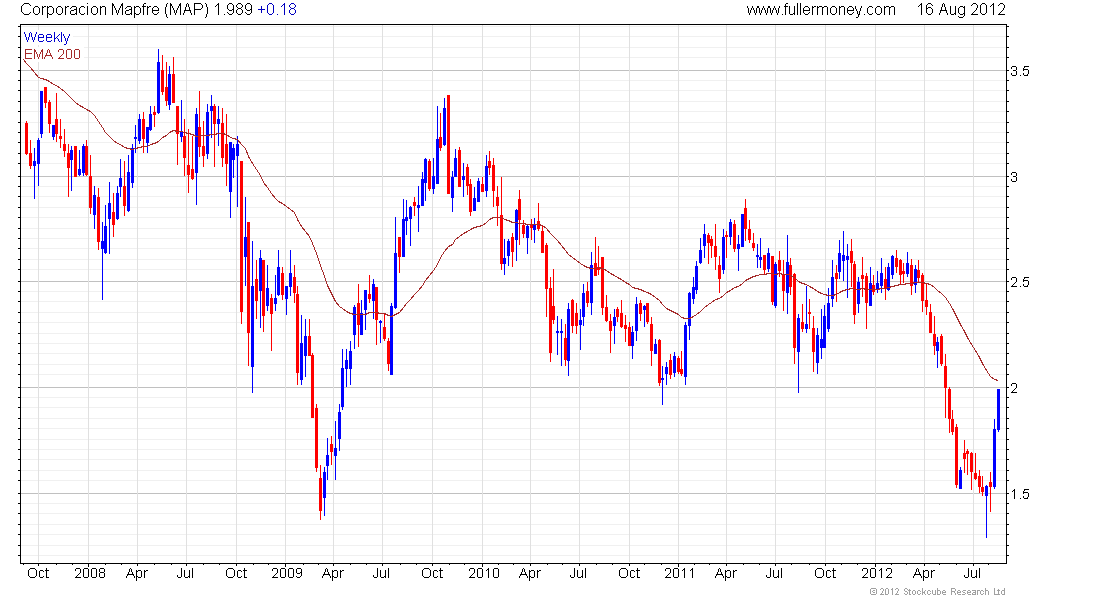Select the 2012 year marker on time axis

(877, 574)
